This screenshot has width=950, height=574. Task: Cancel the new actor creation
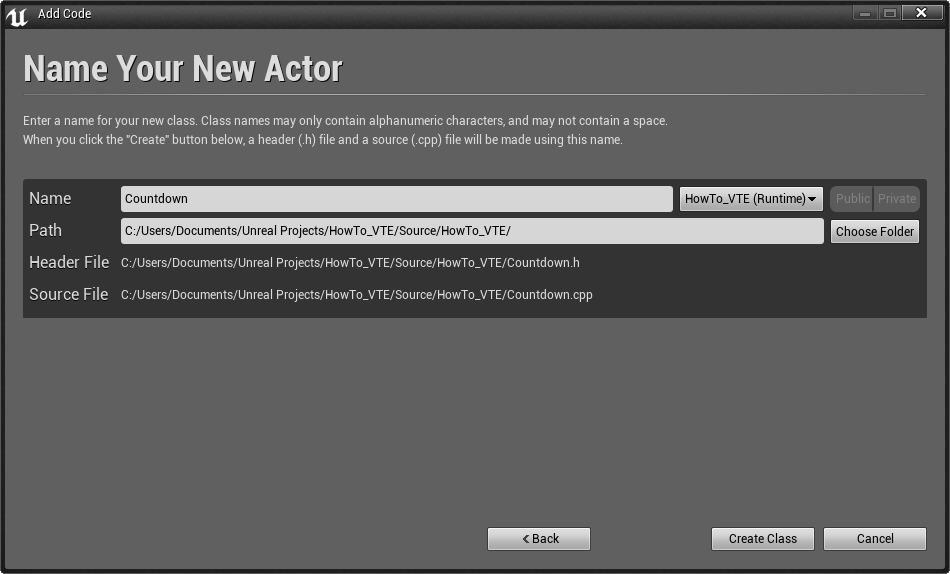[875, 539]
